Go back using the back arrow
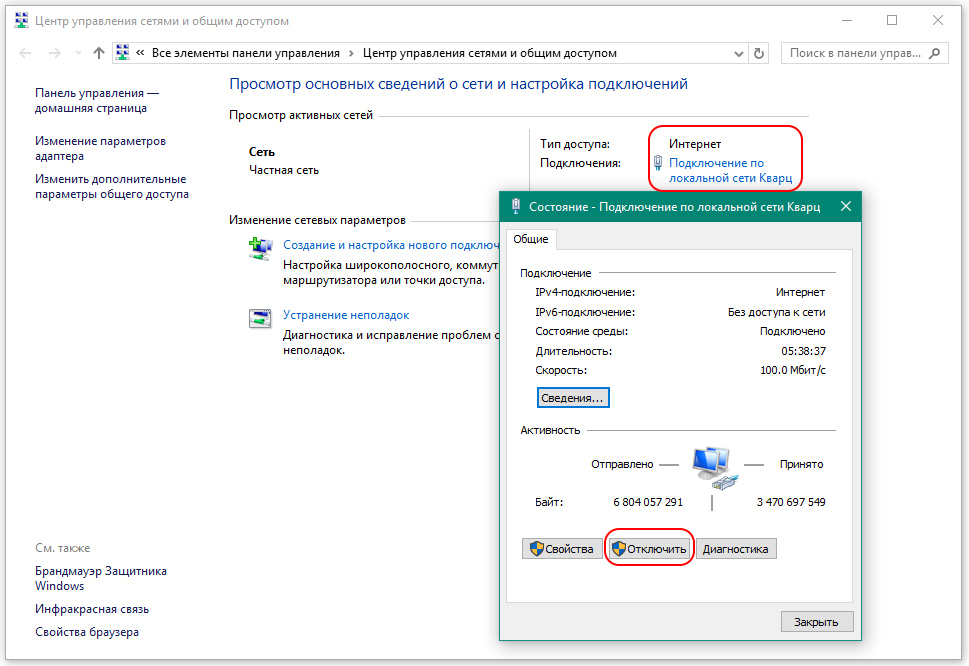The height and width of the screenshot is (666, 969). click(x=25, y=53)
